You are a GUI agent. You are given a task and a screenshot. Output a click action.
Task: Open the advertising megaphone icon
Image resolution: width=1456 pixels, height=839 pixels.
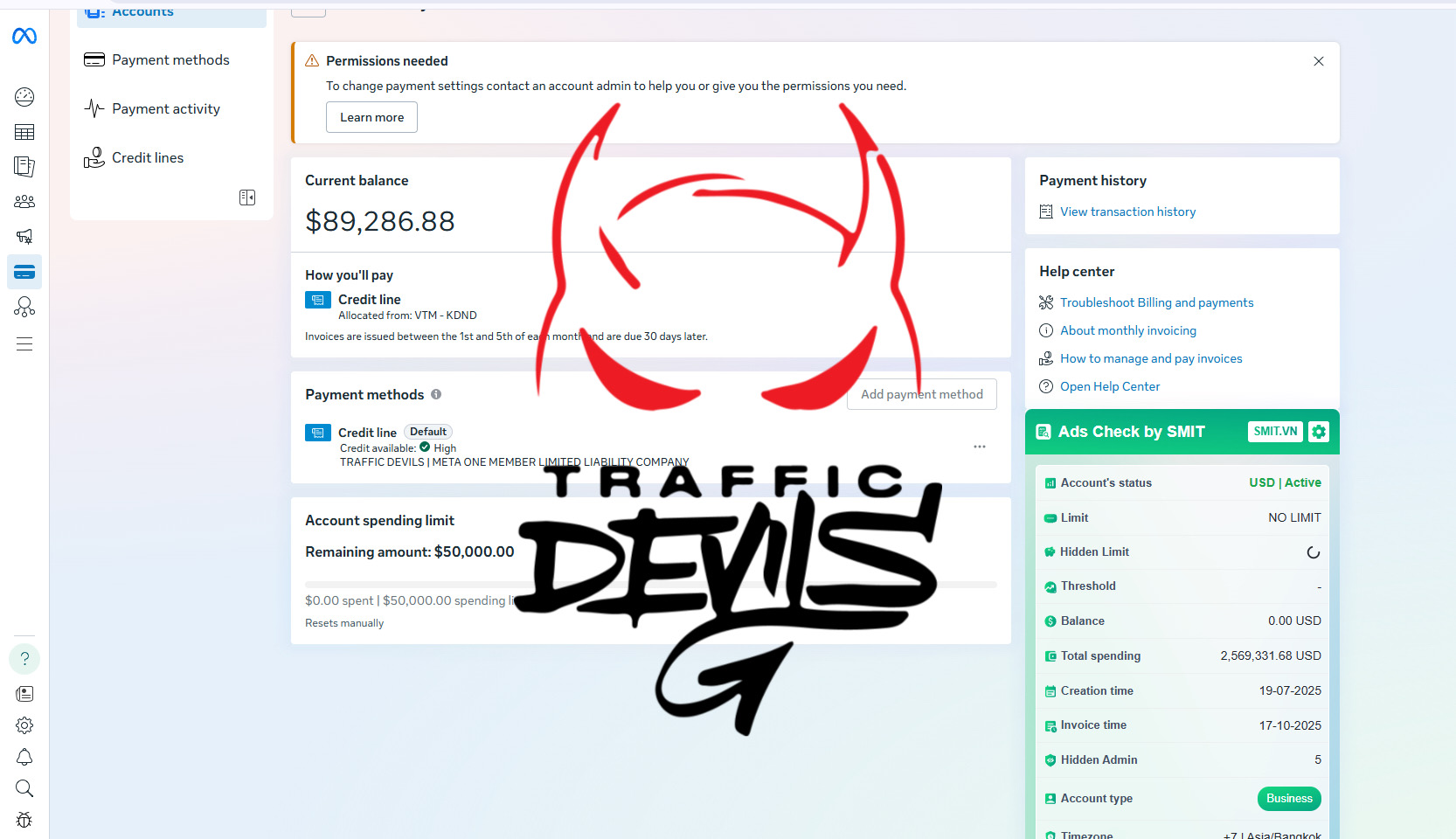point(24,237)
